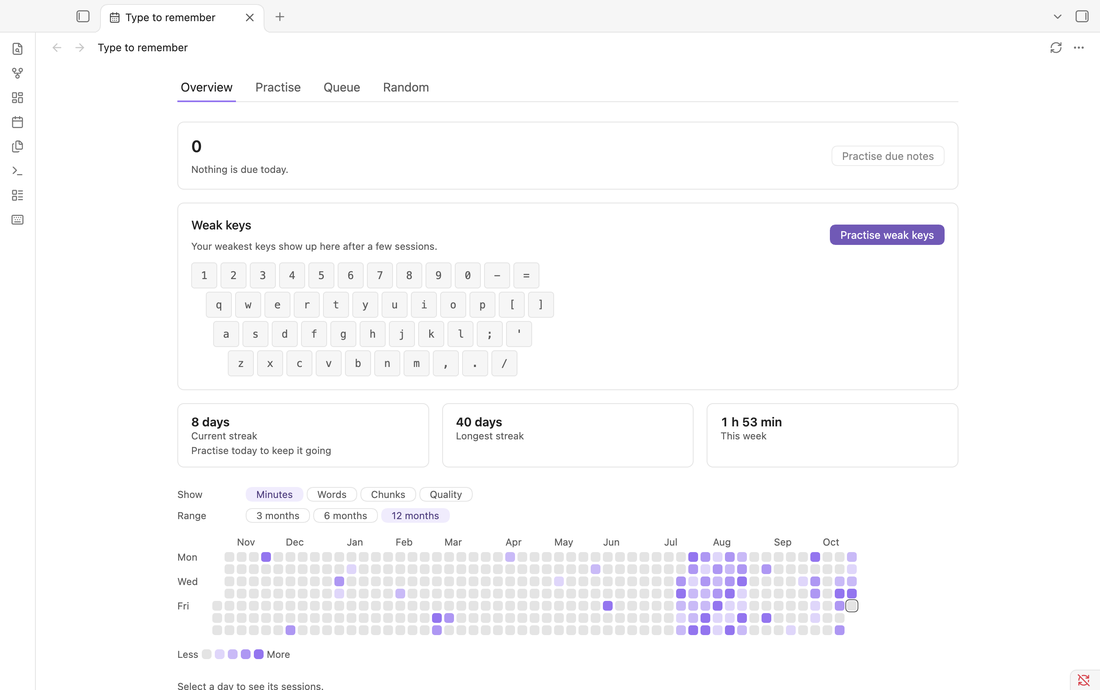Click the z key on keyboard map
This screenshot has width=1100, height=690.
[241, 363]
